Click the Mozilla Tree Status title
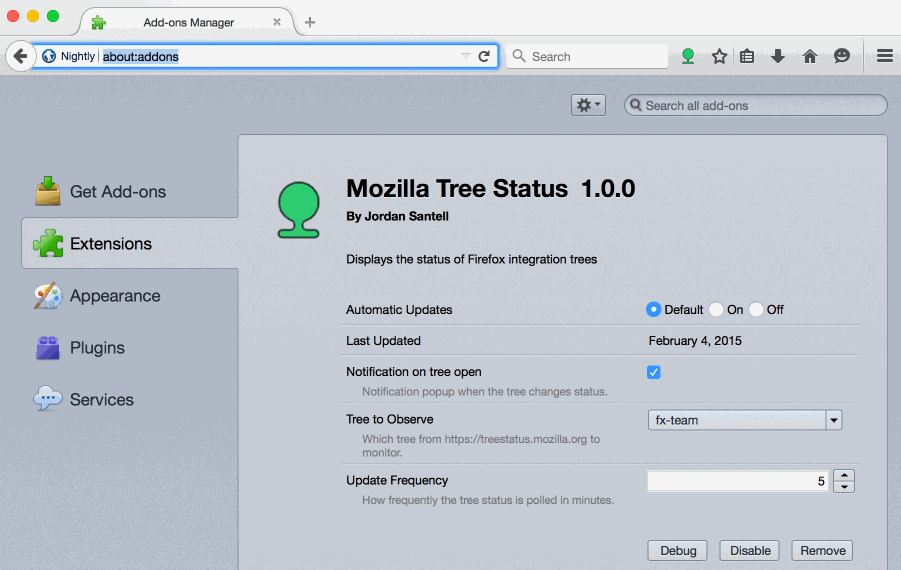901x570 pixels. 457,188
